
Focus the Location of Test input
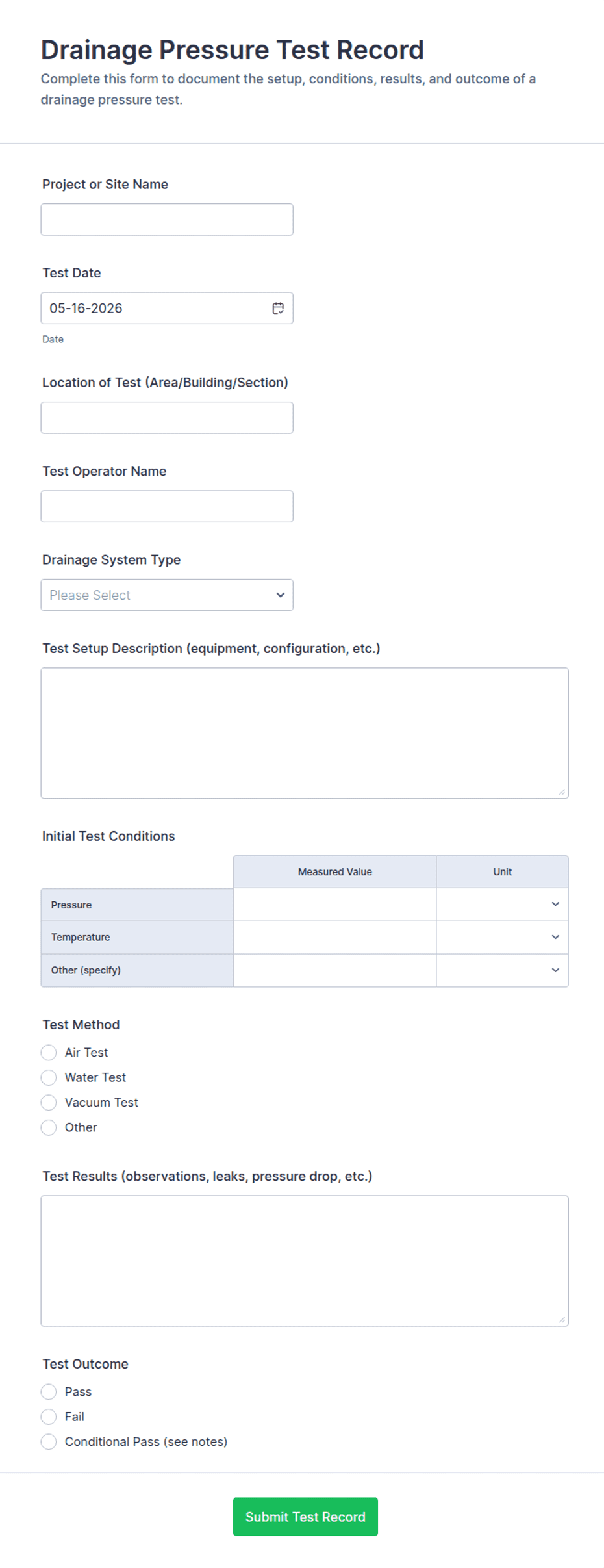(167, 418)
